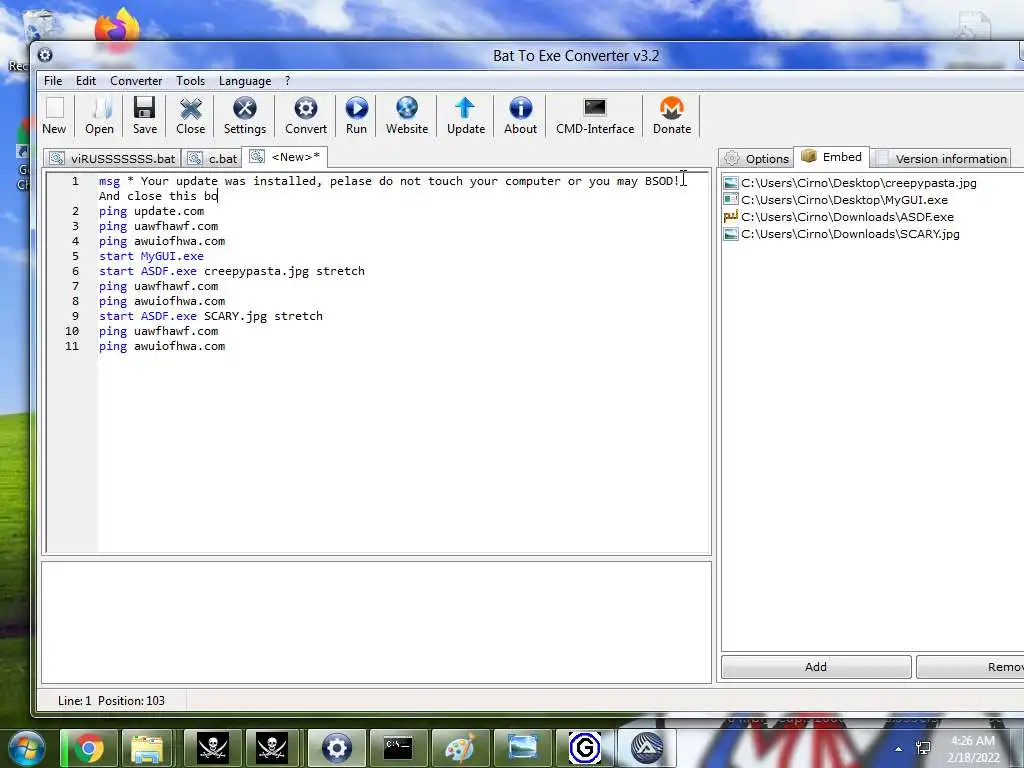Click the Donate Monero icon
The width and height of the screenshot is (1024, 768).
pos(671,116)
